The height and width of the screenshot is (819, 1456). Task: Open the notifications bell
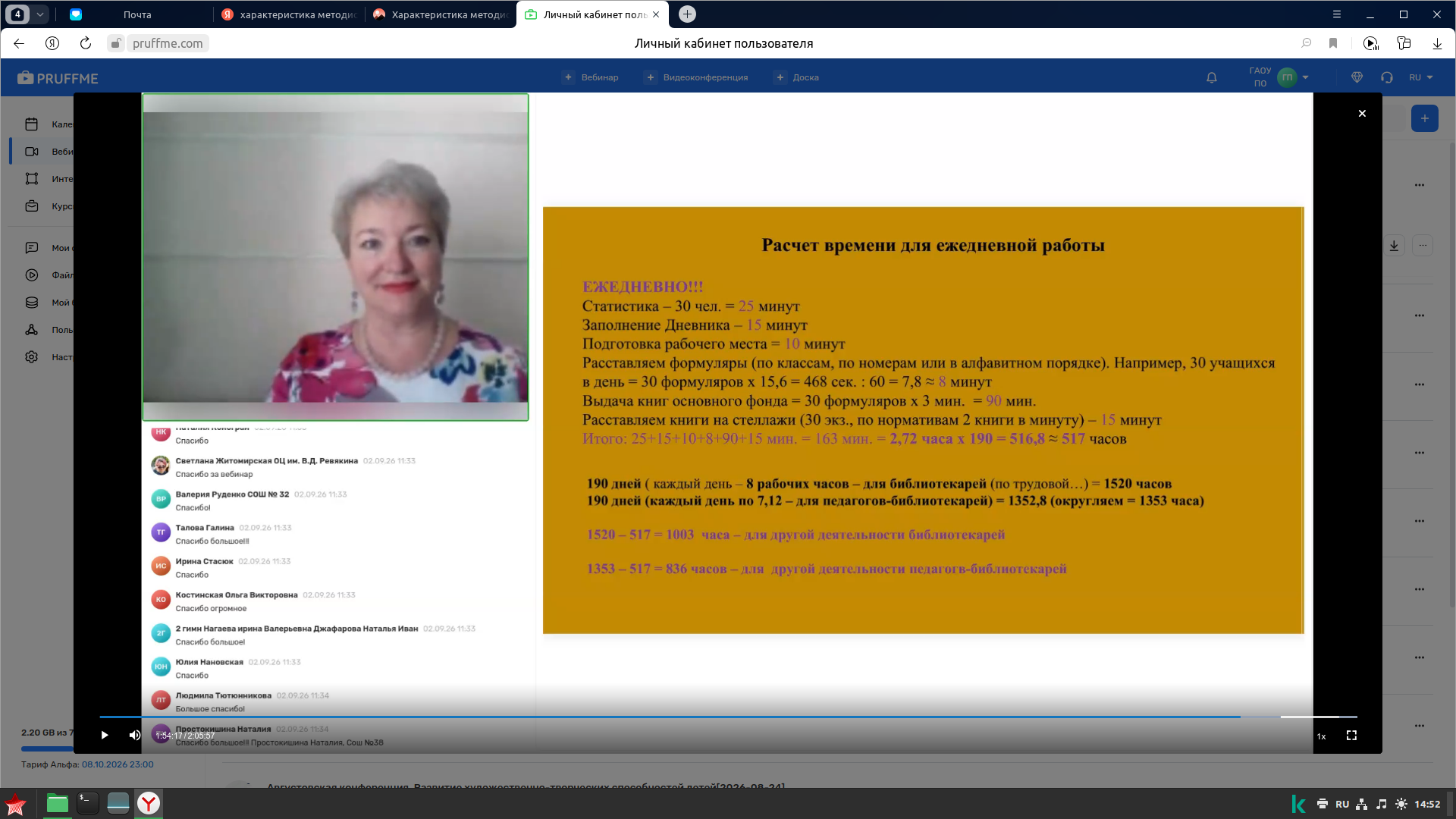pyautogui.click(x=1212, y=77)
